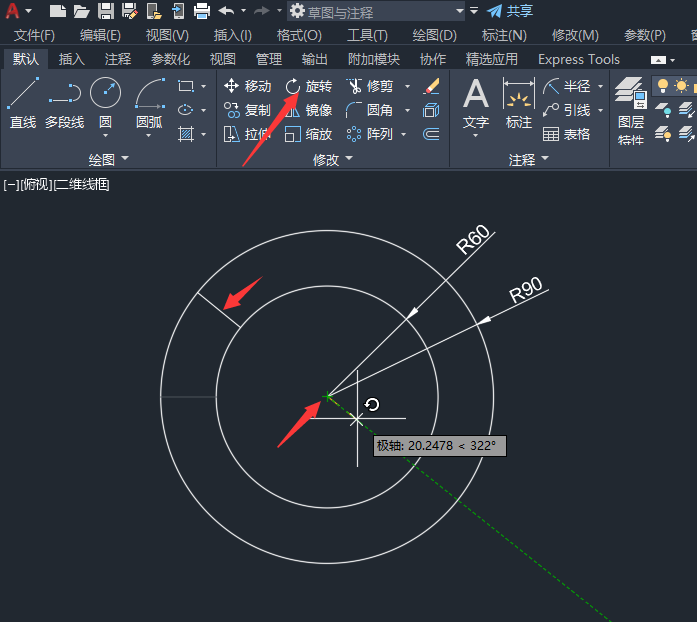The image size is (697, 622).
Task: Create a new drawing file
Action: [x=57, y=11]
